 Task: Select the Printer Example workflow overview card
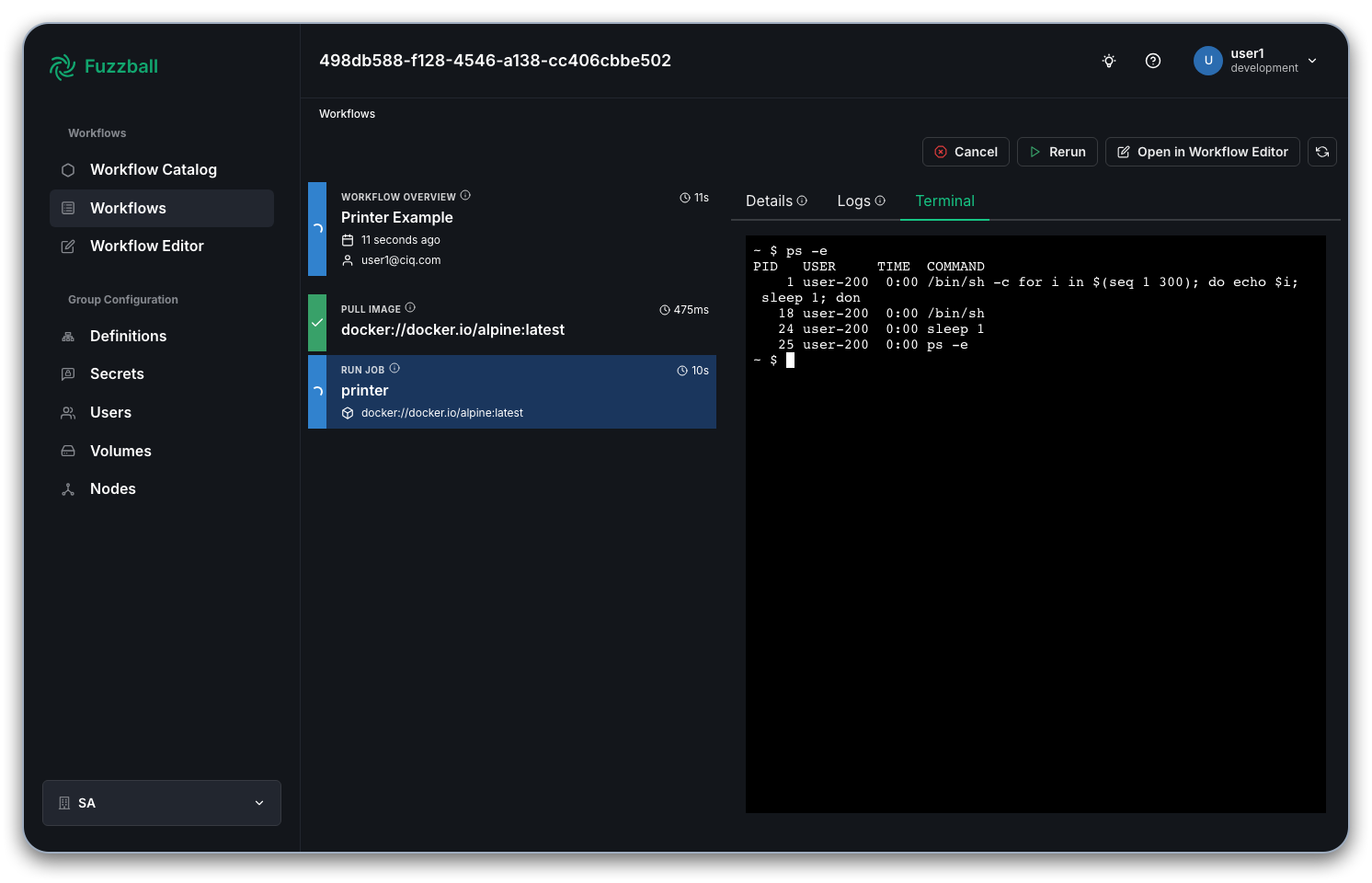tap(512, 229)
